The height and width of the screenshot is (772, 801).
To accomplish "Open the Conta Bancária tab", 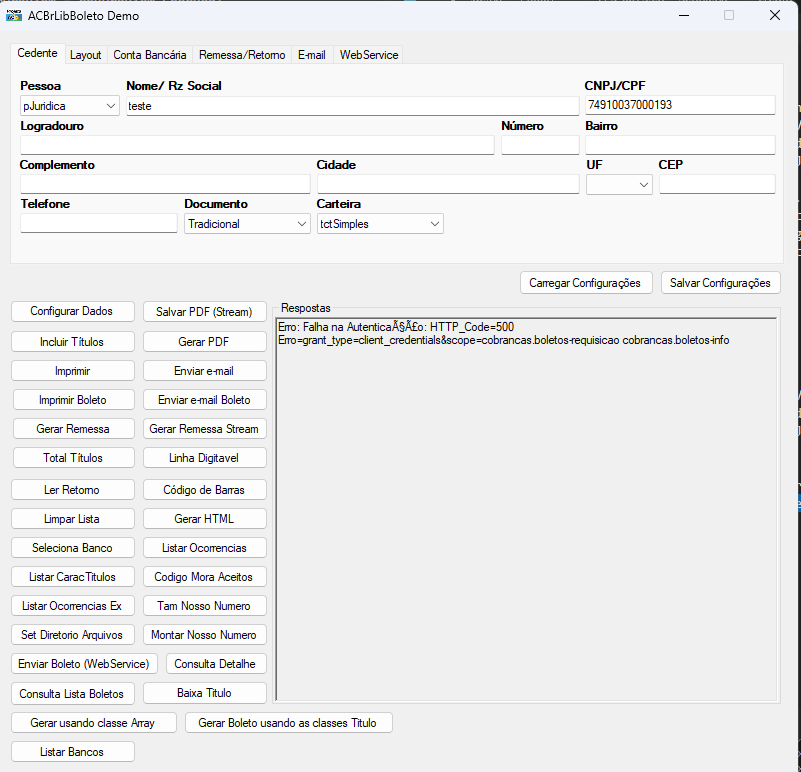I will click(150, 55).
